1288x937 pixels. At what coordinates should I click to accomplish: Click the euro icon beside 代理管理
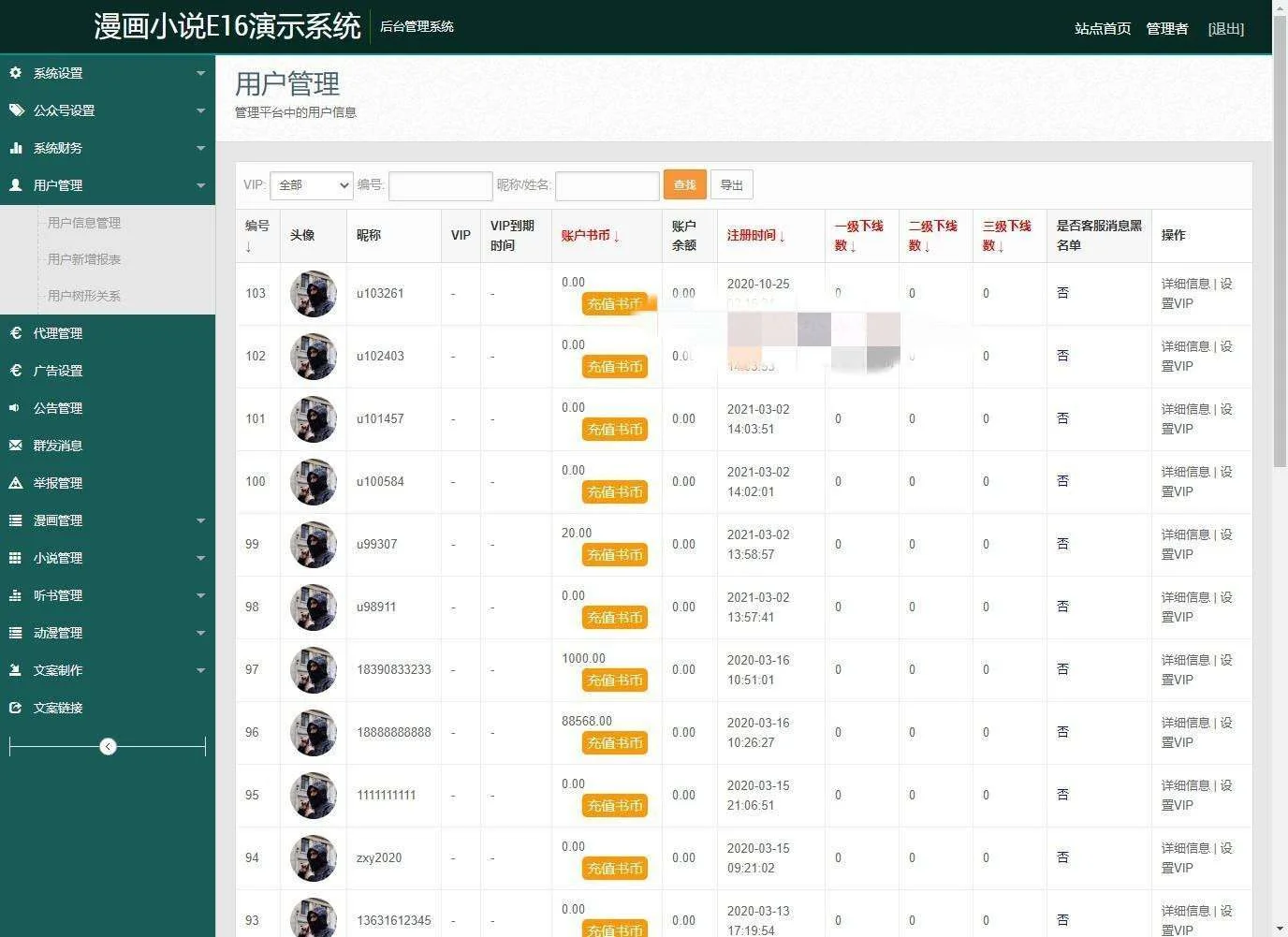[15, 332]
